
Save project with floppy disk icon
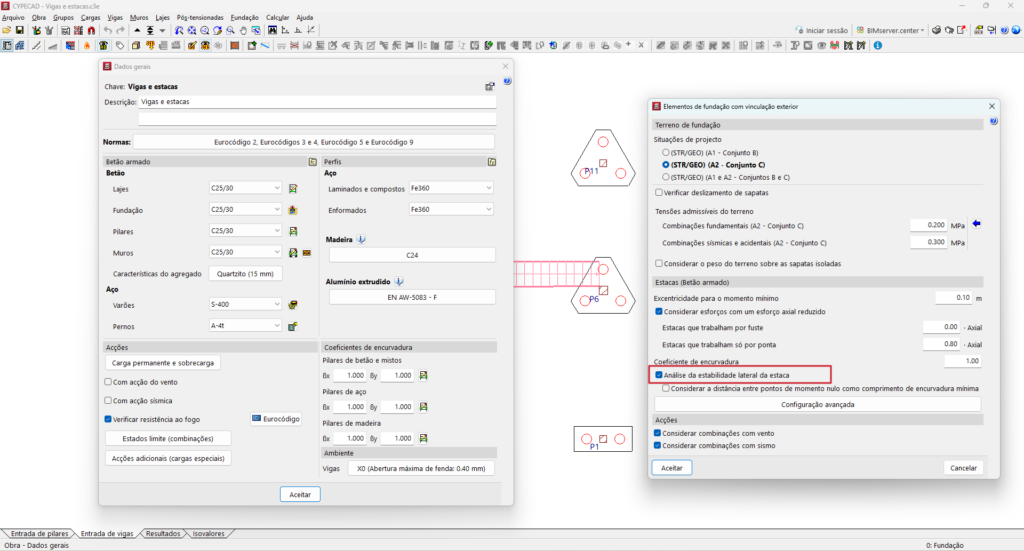click(20, 30)
